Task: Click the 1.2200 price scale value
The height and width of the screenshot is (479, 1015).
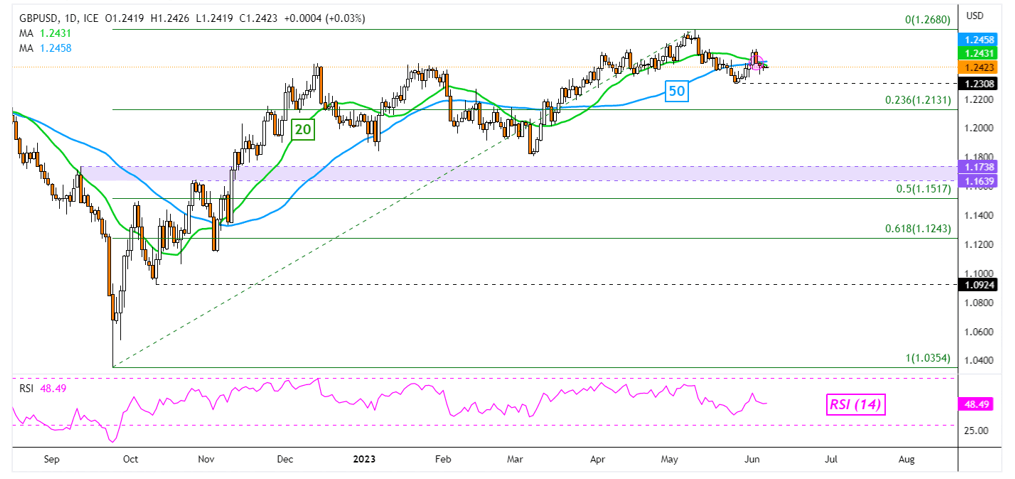Action: [x=979, y=100]
